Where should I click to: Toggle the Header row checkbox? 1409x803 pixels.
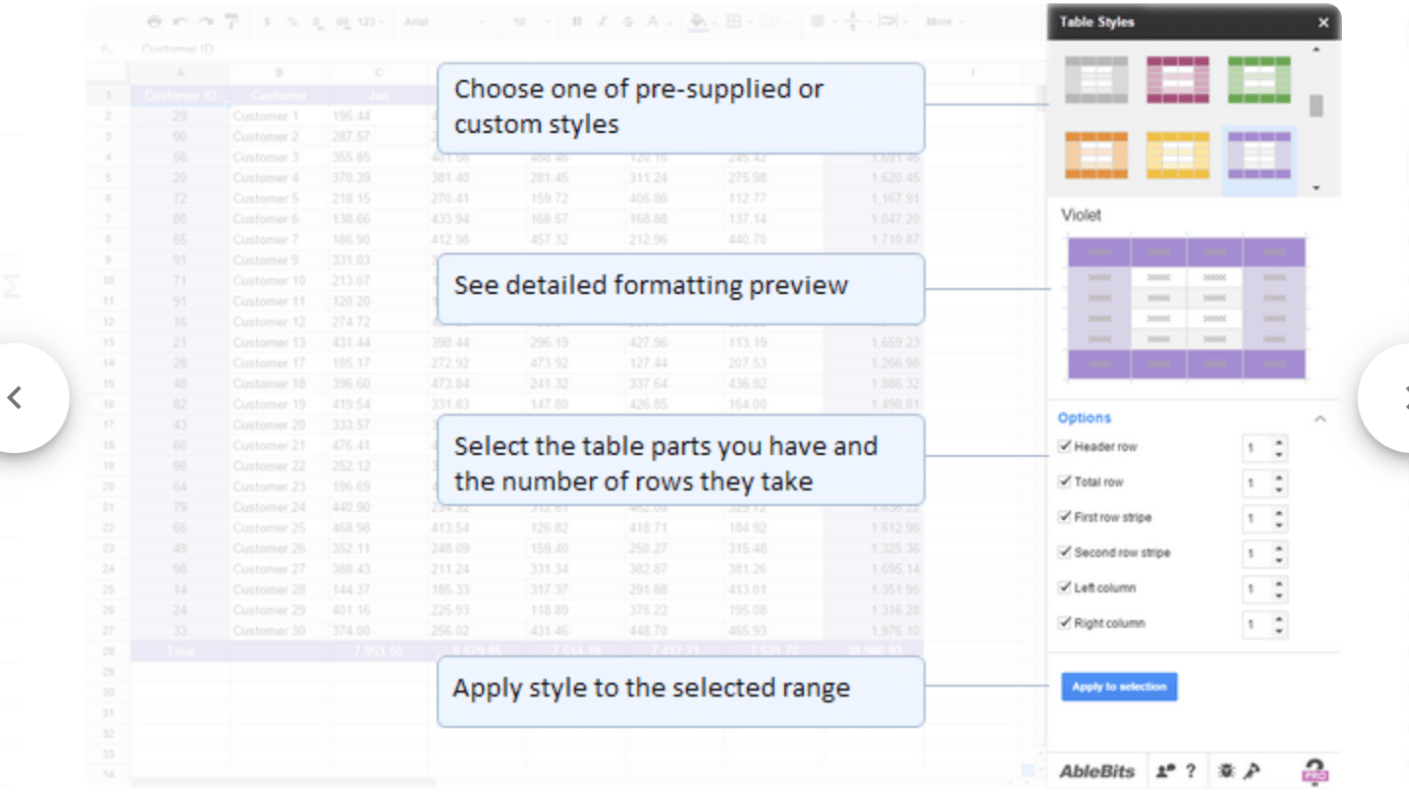1065,447
